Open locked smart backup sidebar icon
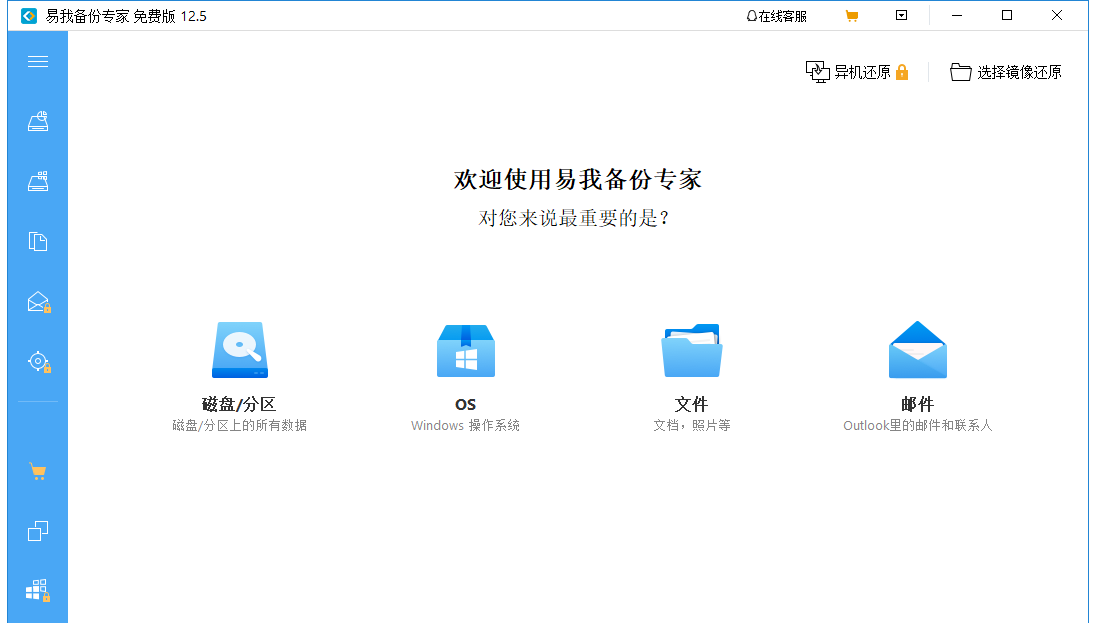Screen dimensions: 1096x623 pyautogui.click(x=38, y=362)
